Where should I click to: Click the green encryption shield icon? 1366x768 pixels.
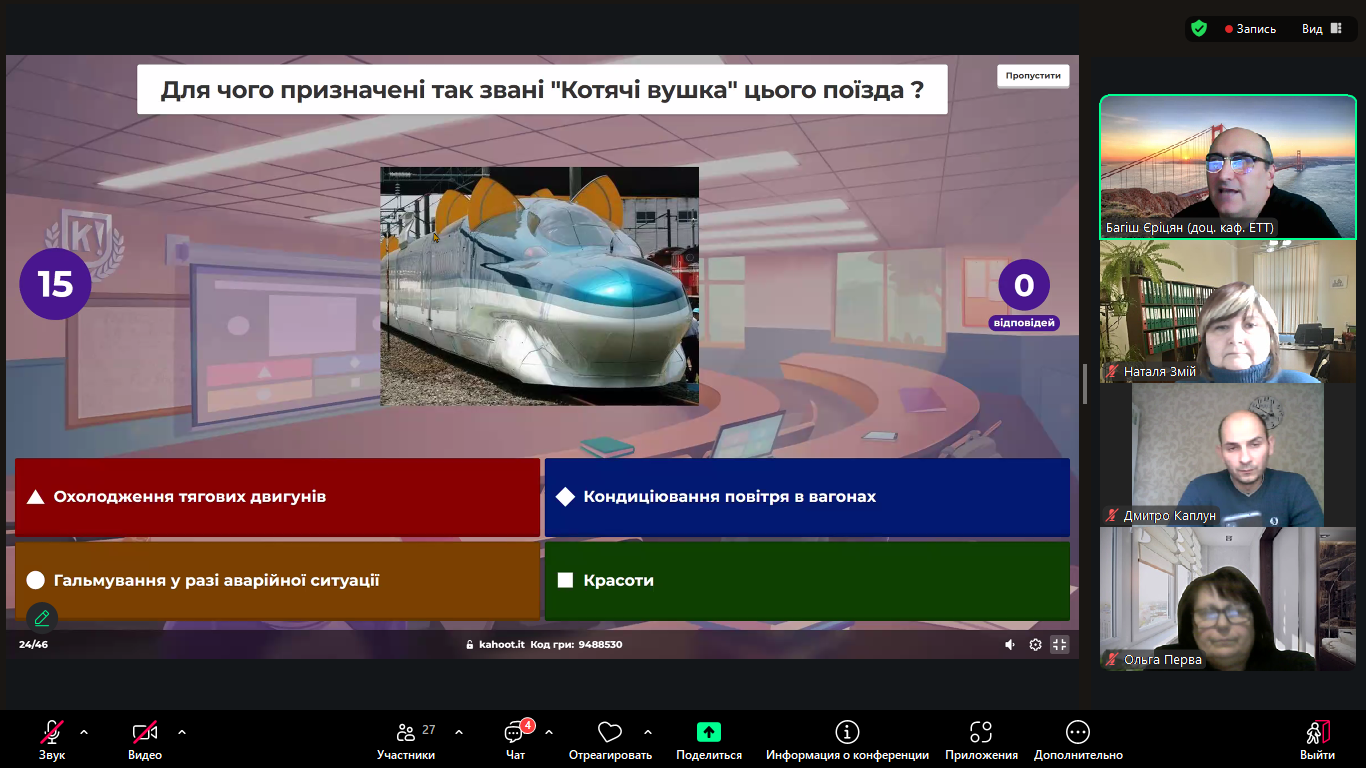pos(1199,29)
